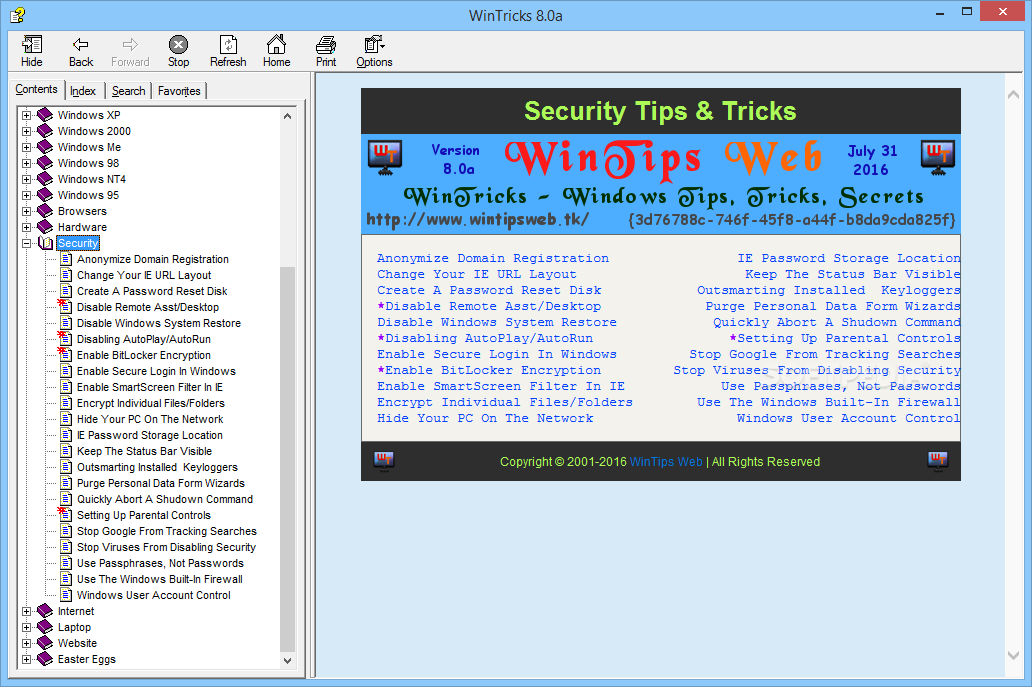Expand the Website tree node
This screenshot has height=687, width=1032.
[26, 643]
